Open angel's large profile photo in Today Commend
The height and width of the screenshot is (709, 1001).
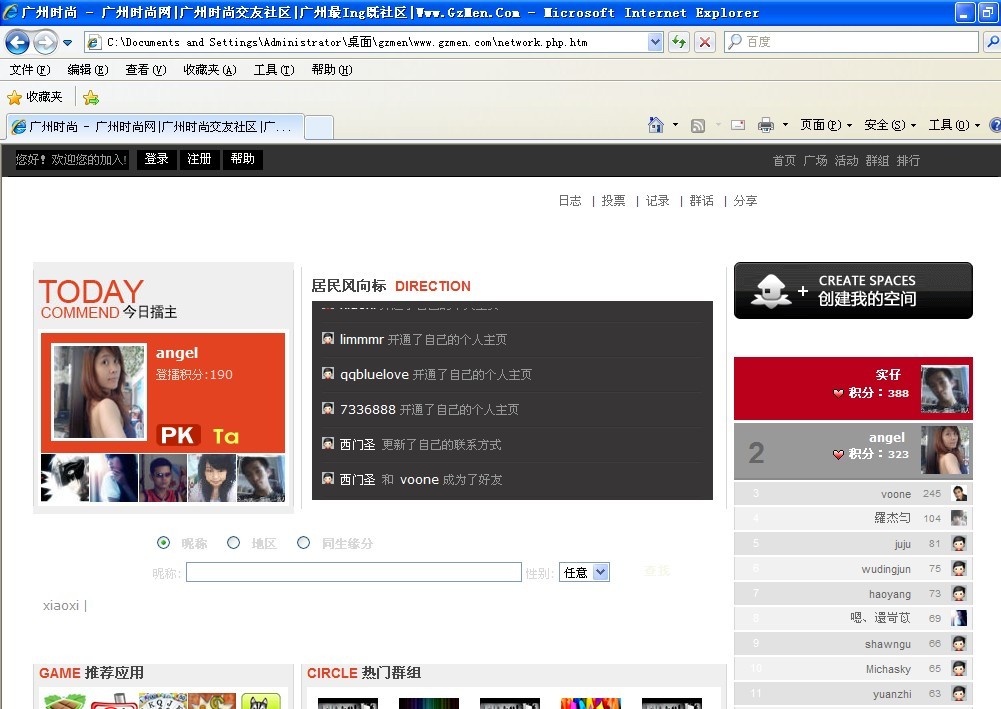click(x=99, y=391)
